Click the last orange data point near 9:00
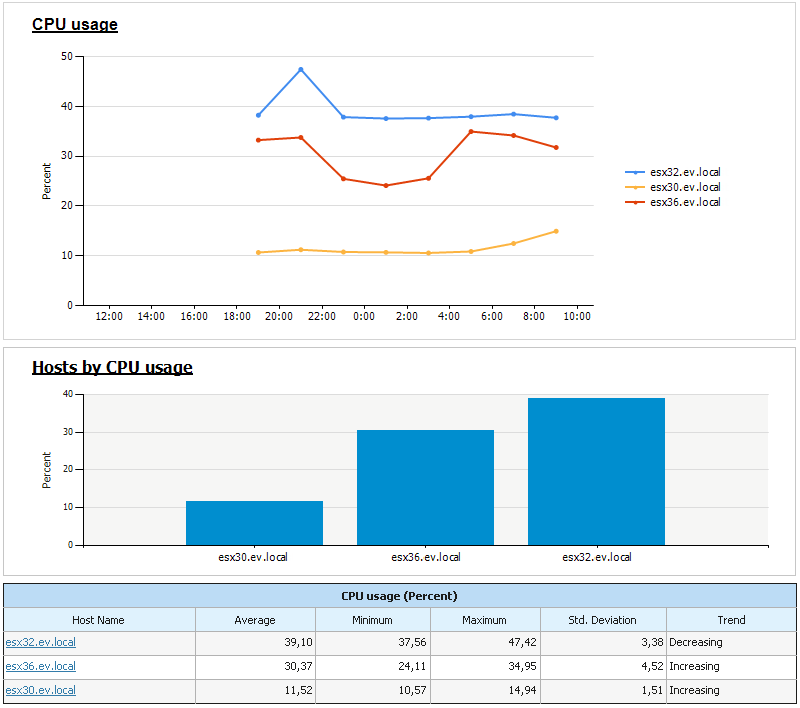The height and width of the screenshot is (708, 800). click(556, 232)
